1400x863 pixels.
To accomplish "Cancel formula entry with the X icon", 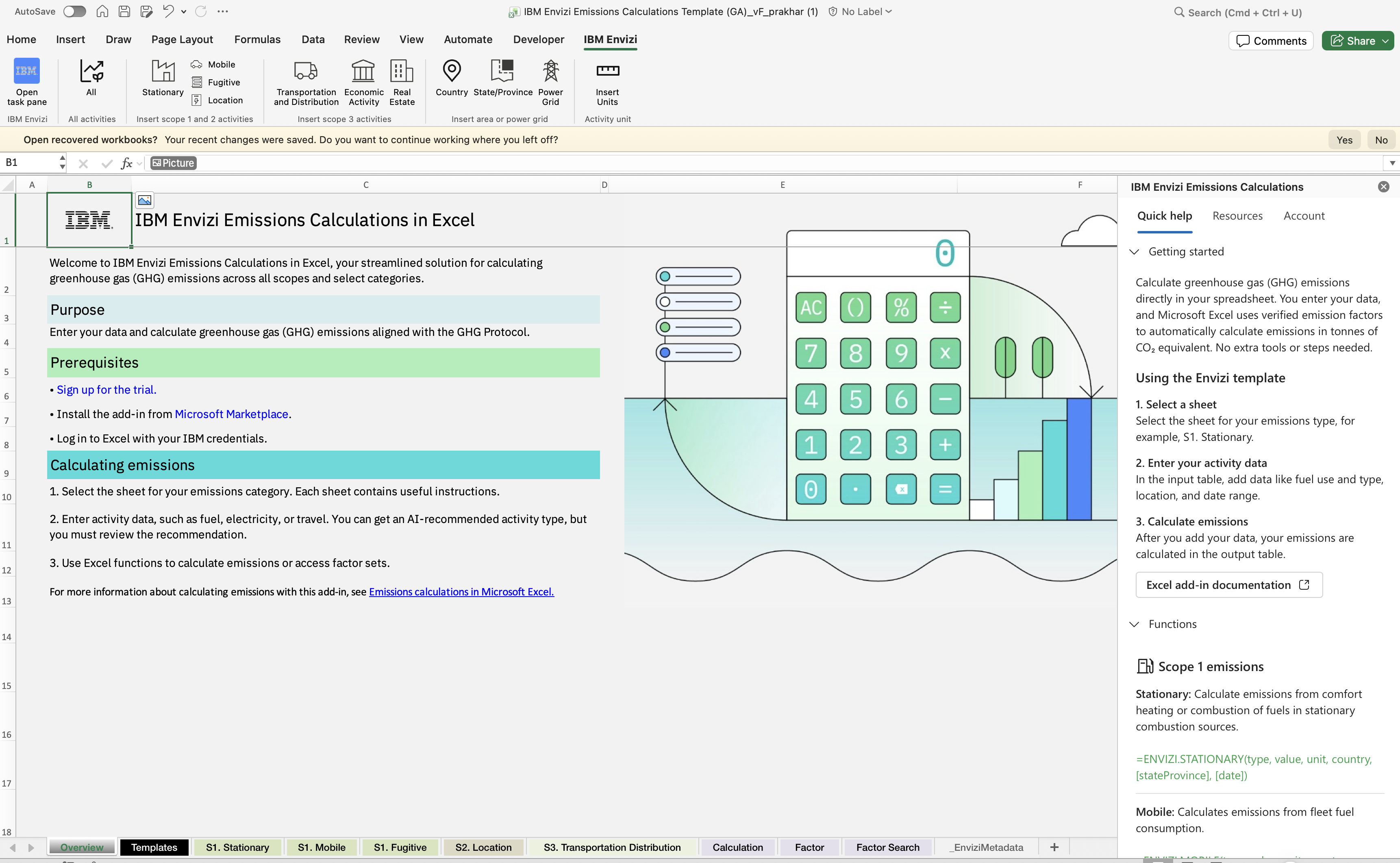I will pyautogui.click(x=83, y=164).
